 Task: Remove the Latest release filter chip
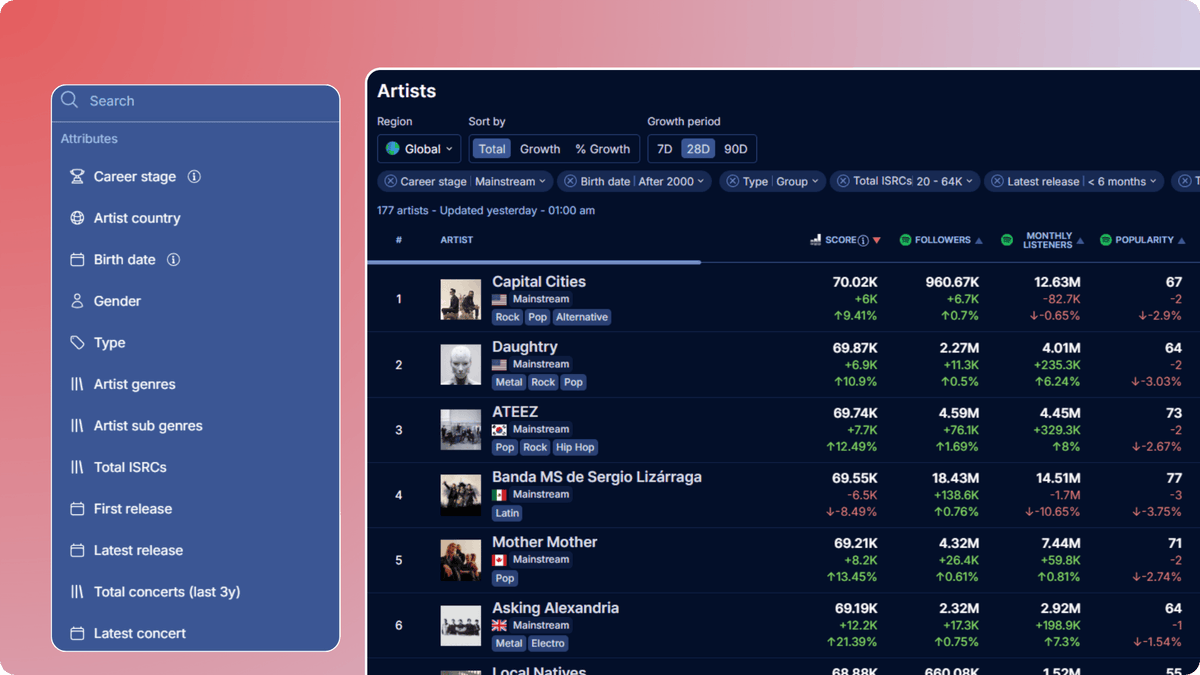(997, 181)
